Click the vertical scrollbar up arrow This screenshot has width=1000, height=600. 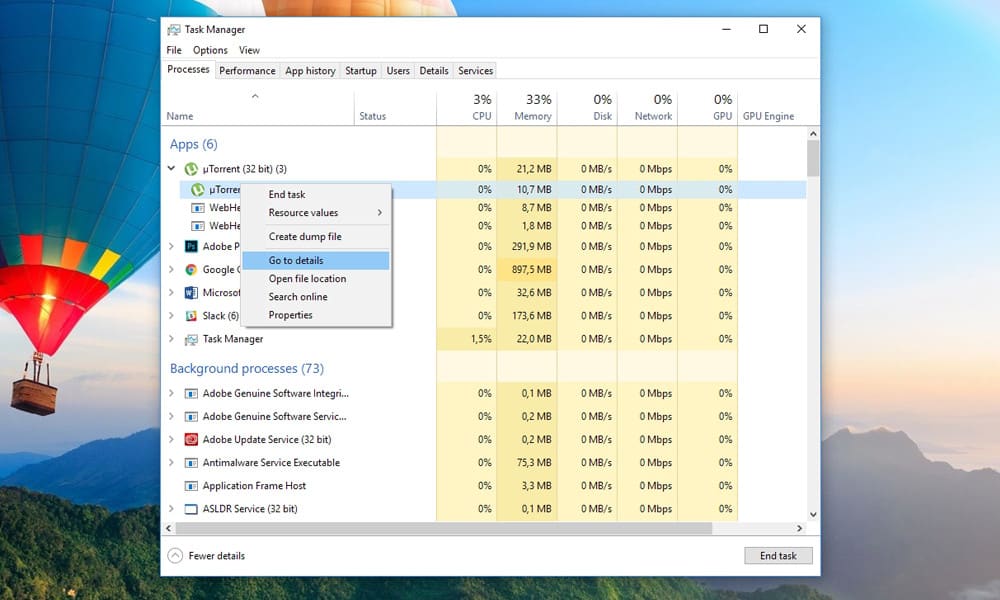point(813,134)
